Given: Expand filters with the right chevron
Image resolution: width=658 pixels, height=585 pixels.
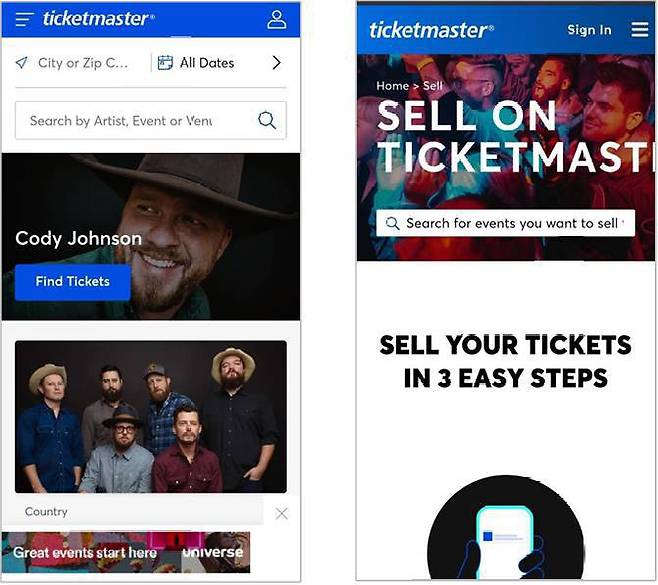Looking at the screenshot, I should pyautogui.click(x=276, y=63).
